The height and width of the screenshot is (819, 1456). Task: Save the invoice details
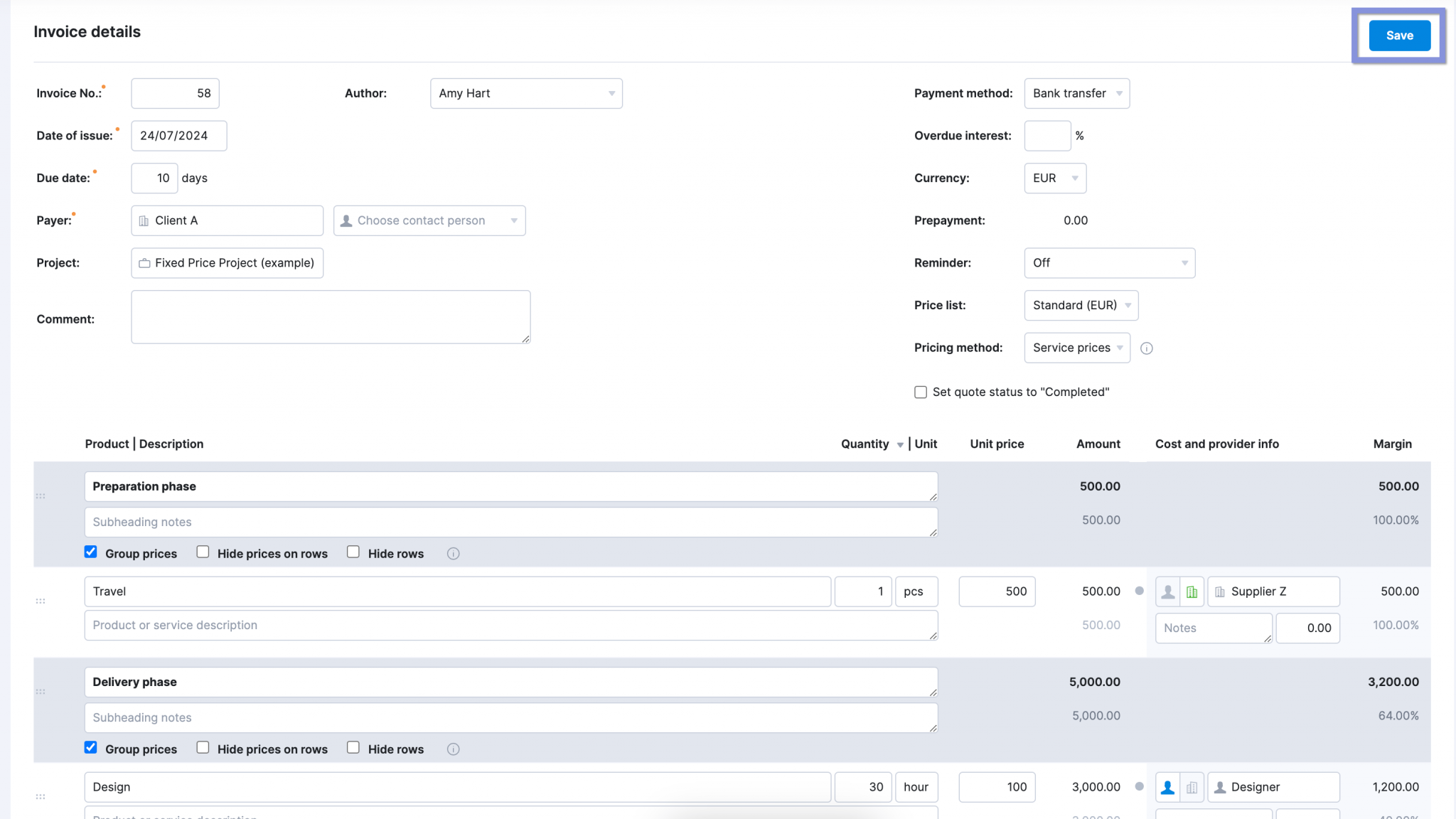tap(1398, 35)
